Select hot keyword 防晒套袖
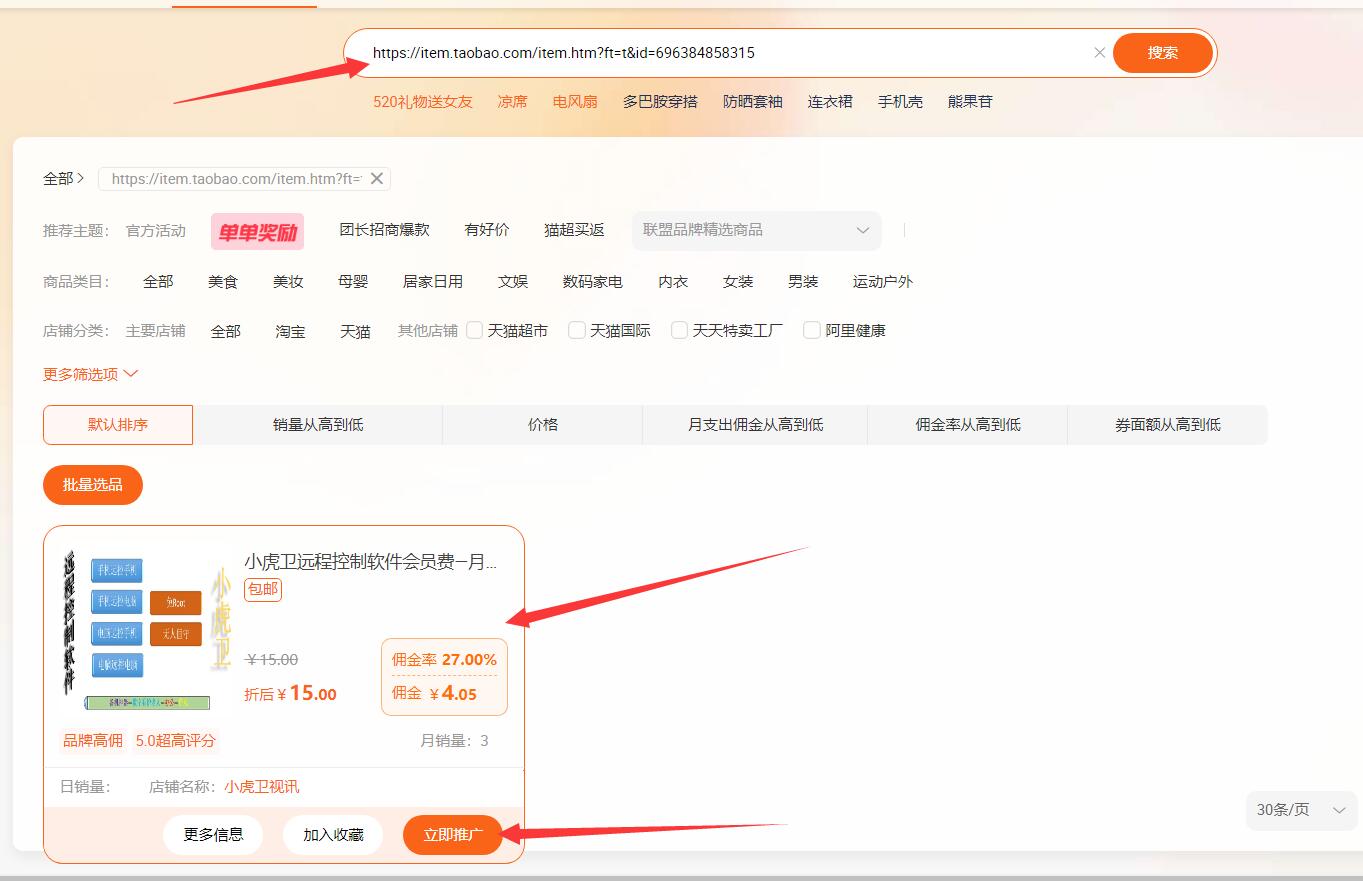Screen dimensions: 1363x881 tap(753, 102)
